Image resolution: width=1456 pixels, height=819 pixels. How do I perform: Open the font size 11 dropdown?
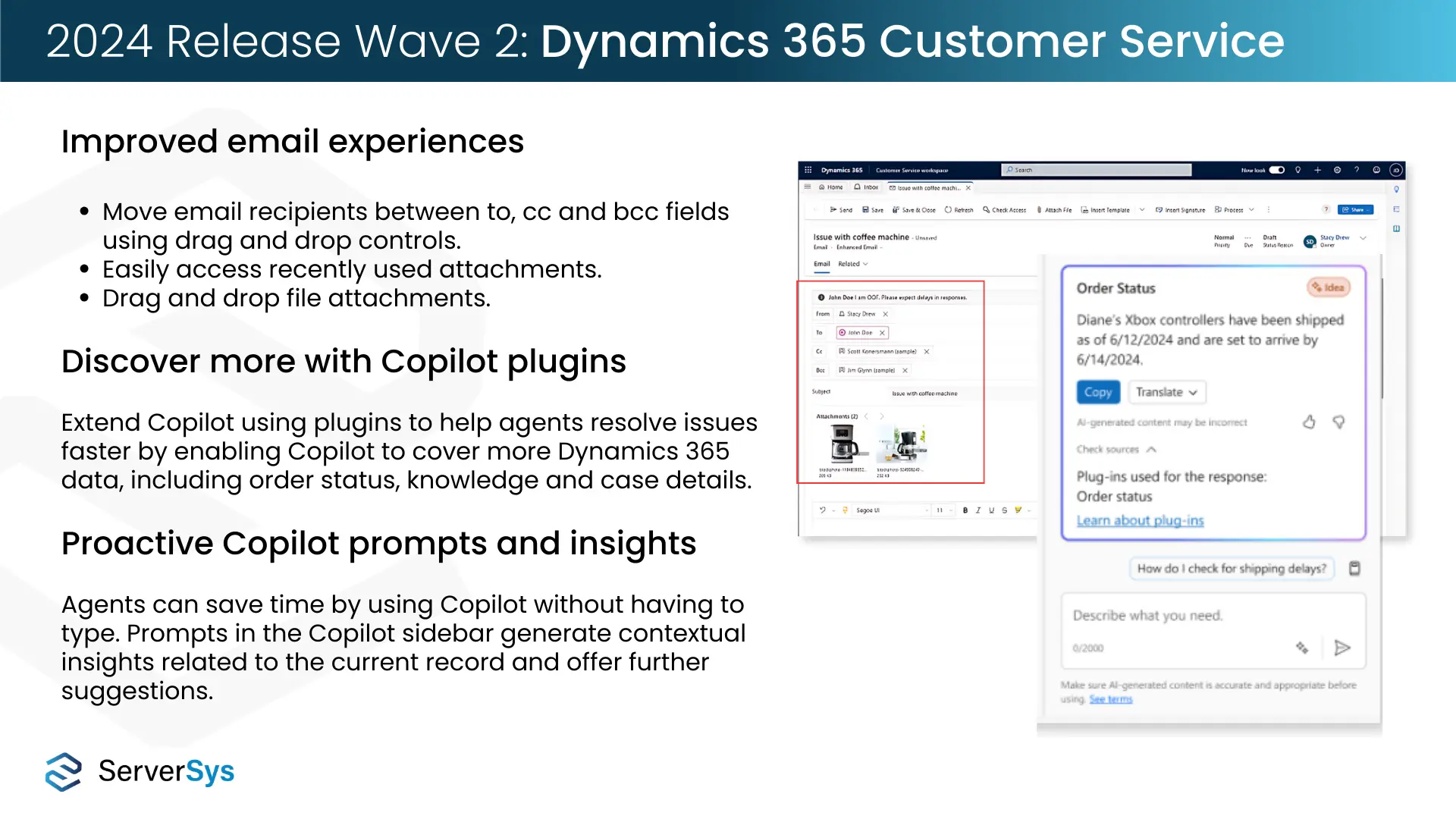click(x=943, y=510)
